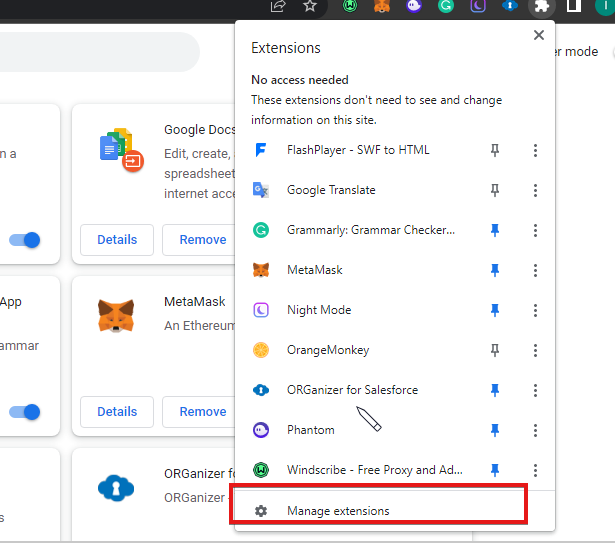Click the search extensions field

(98, 52)
